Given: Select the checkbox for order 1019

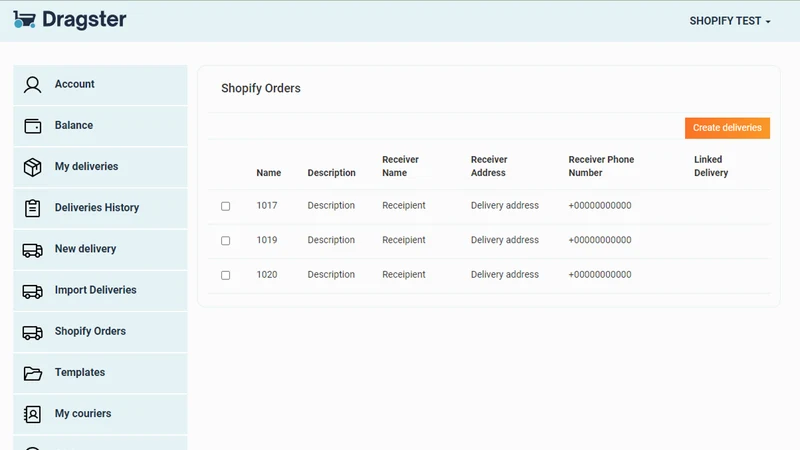Looking at the screenshot, I should click(226, 240).
